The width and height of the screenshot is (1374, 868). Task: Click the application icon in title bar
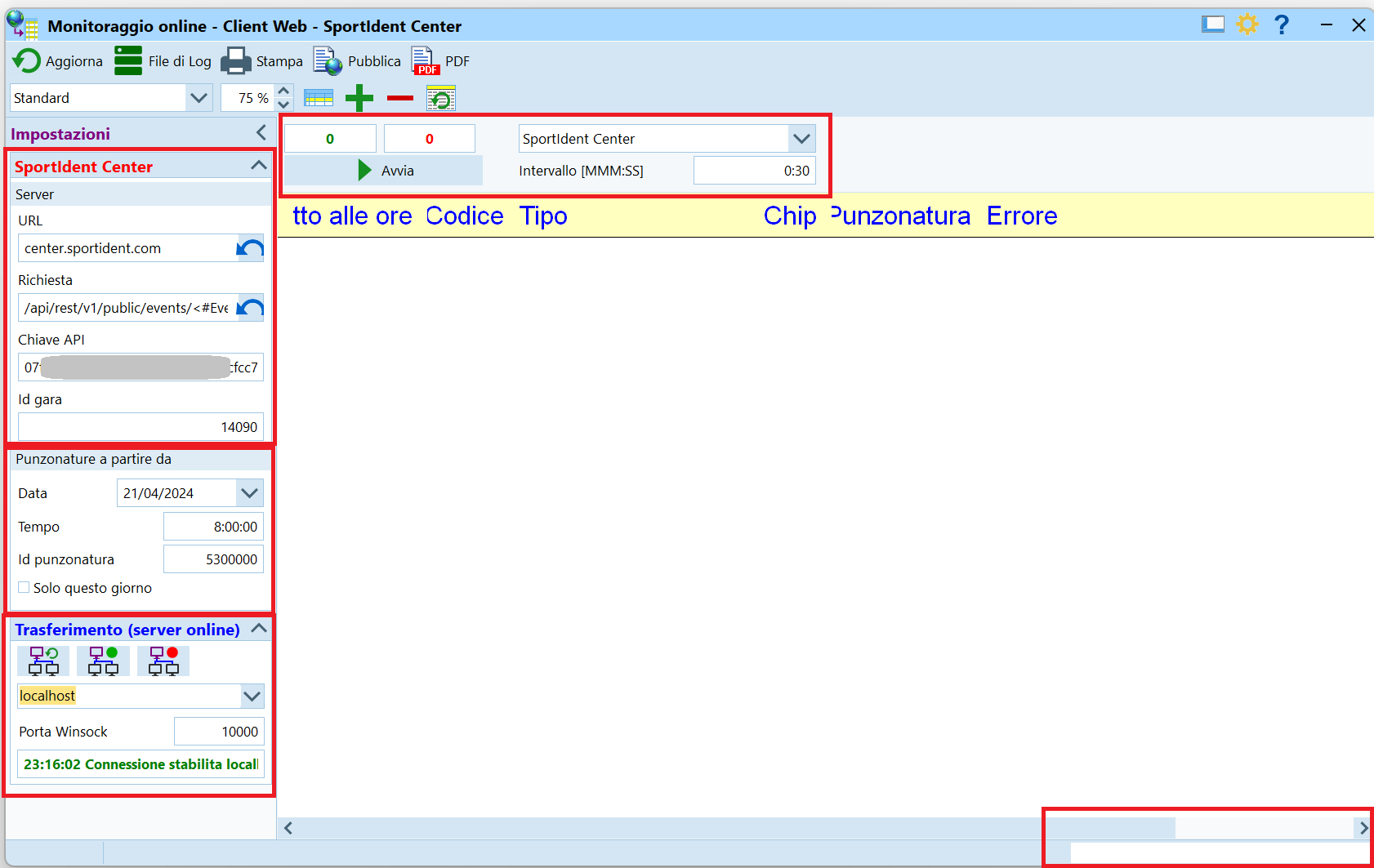pos(22,24)
